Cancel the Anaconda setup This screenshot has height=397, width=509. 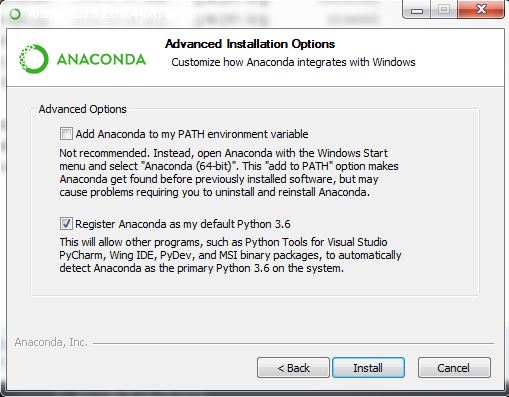pos(454,368)
